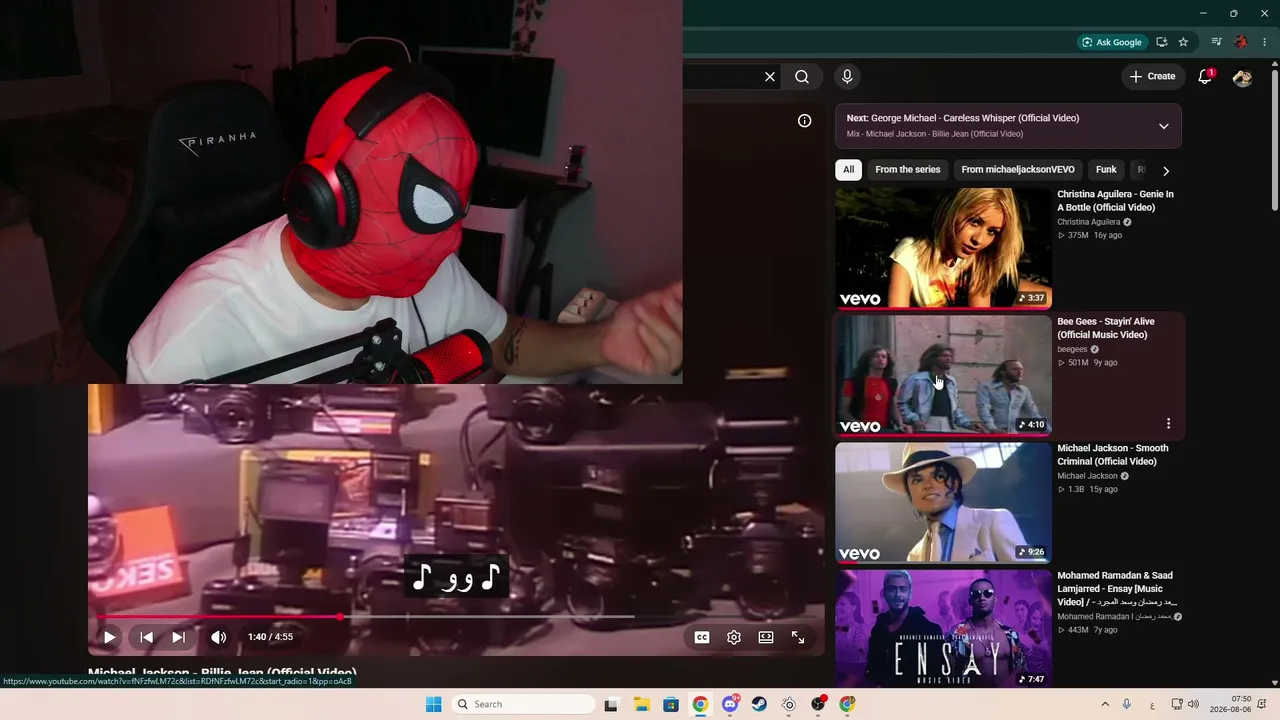Select the From the series chip
Viewport: 1280px width, 720px height.
pos(908,169)
